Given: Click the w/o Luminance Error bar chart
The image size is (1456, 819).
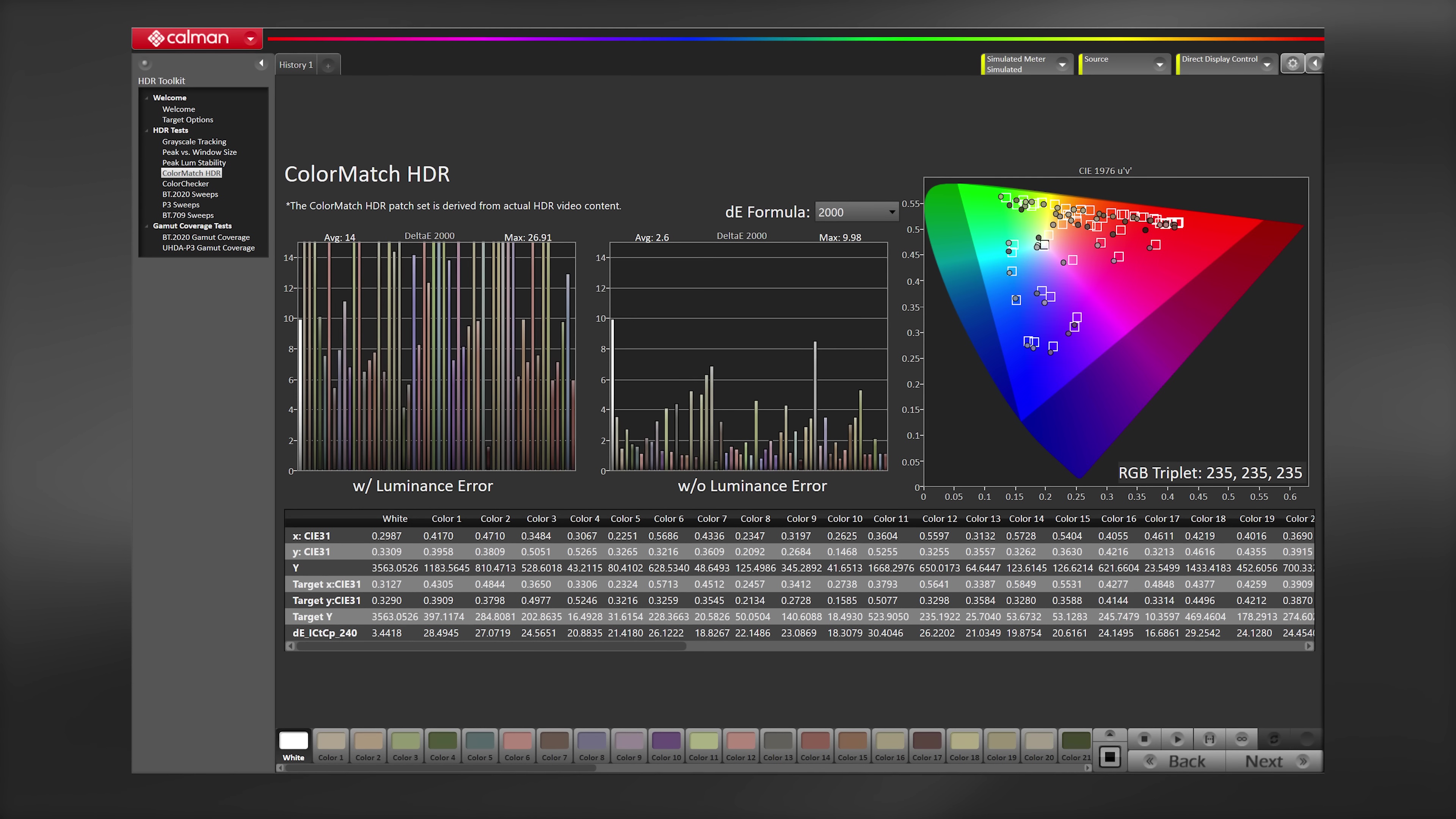Looking at the screenshot, I should (748, 356).
